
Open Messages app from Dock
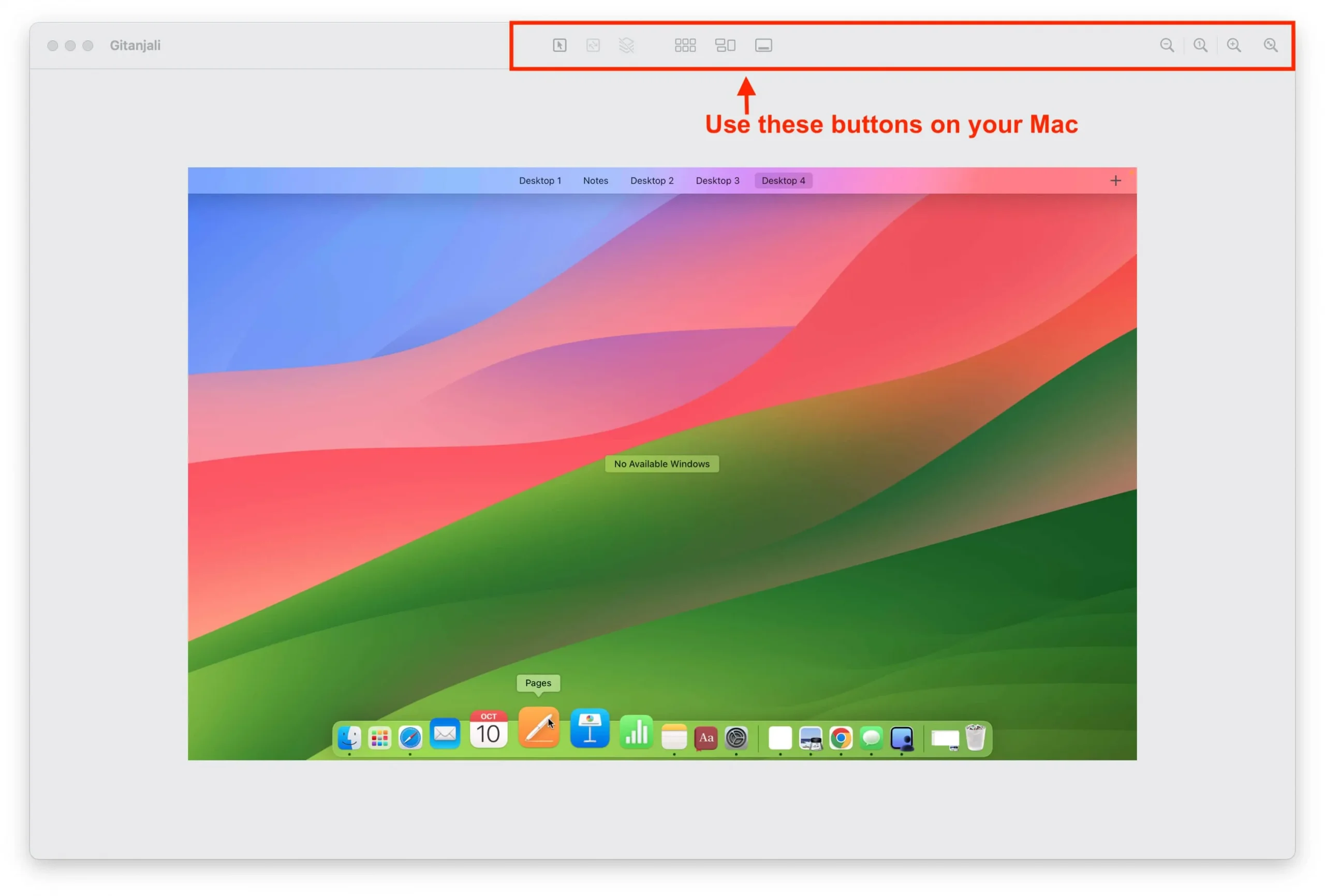(x=871, y=738)
